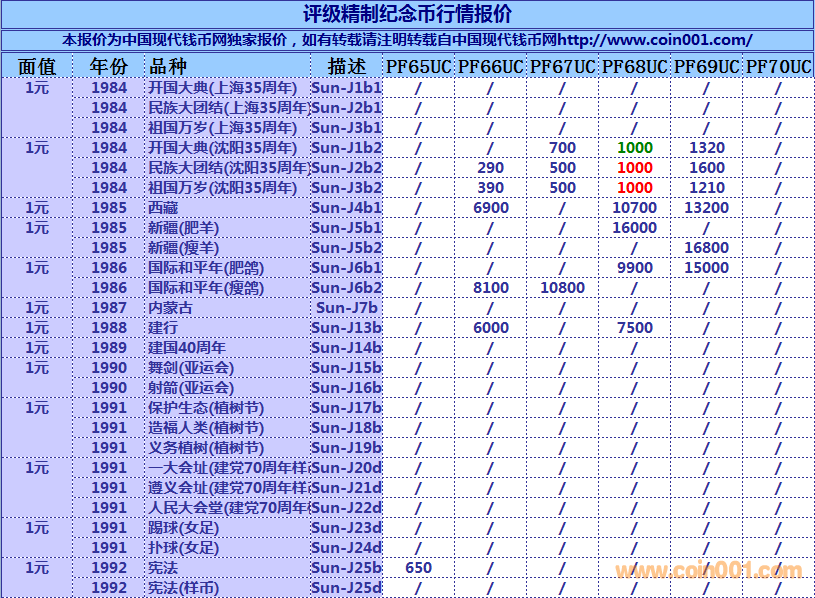Click the Sun-J13b description code

(346, 328)
